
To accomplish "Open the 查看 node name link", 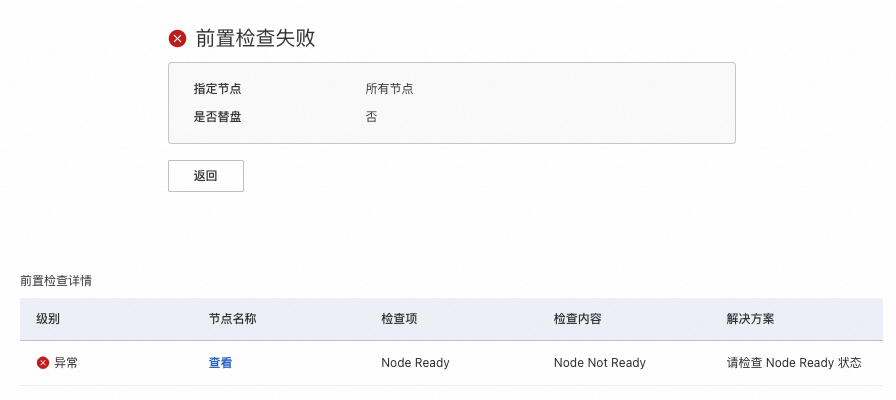I will 220,363.
